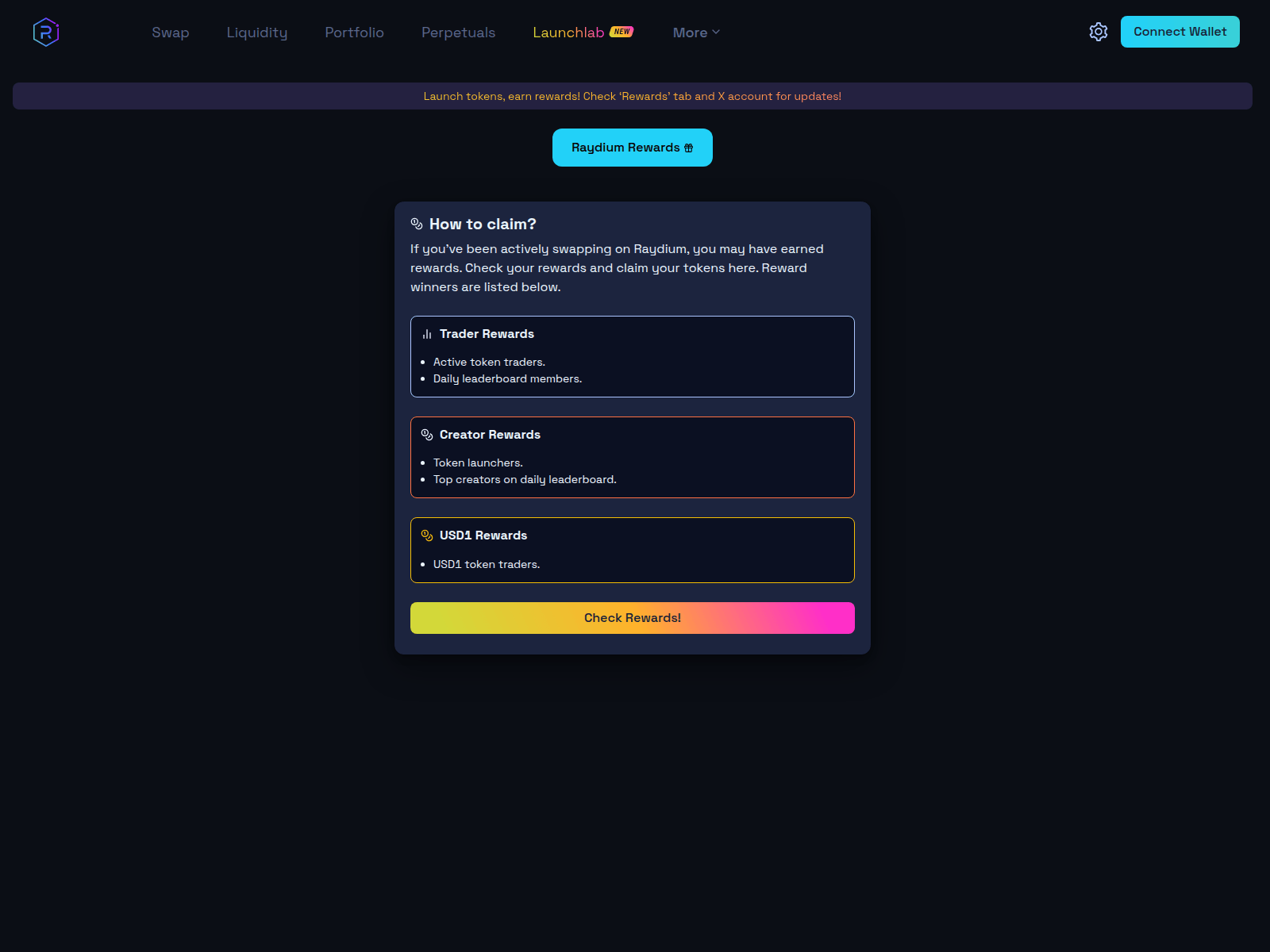Image resolution: width=1270 pixels, height=952 pixels.
Task: Click 'Active token traders.' bullet text
Action: point(489,363)
